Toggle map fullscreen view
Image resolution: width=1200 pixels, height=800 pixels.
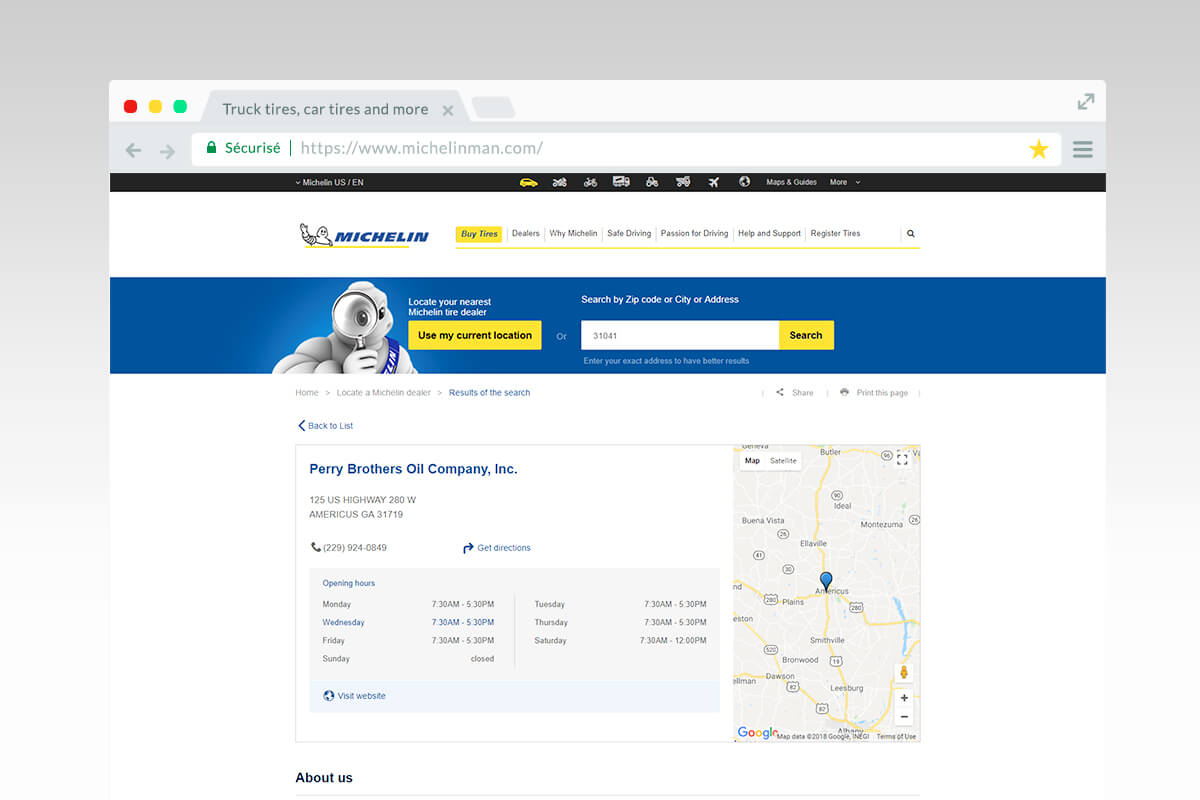click(x=902, y=459)
